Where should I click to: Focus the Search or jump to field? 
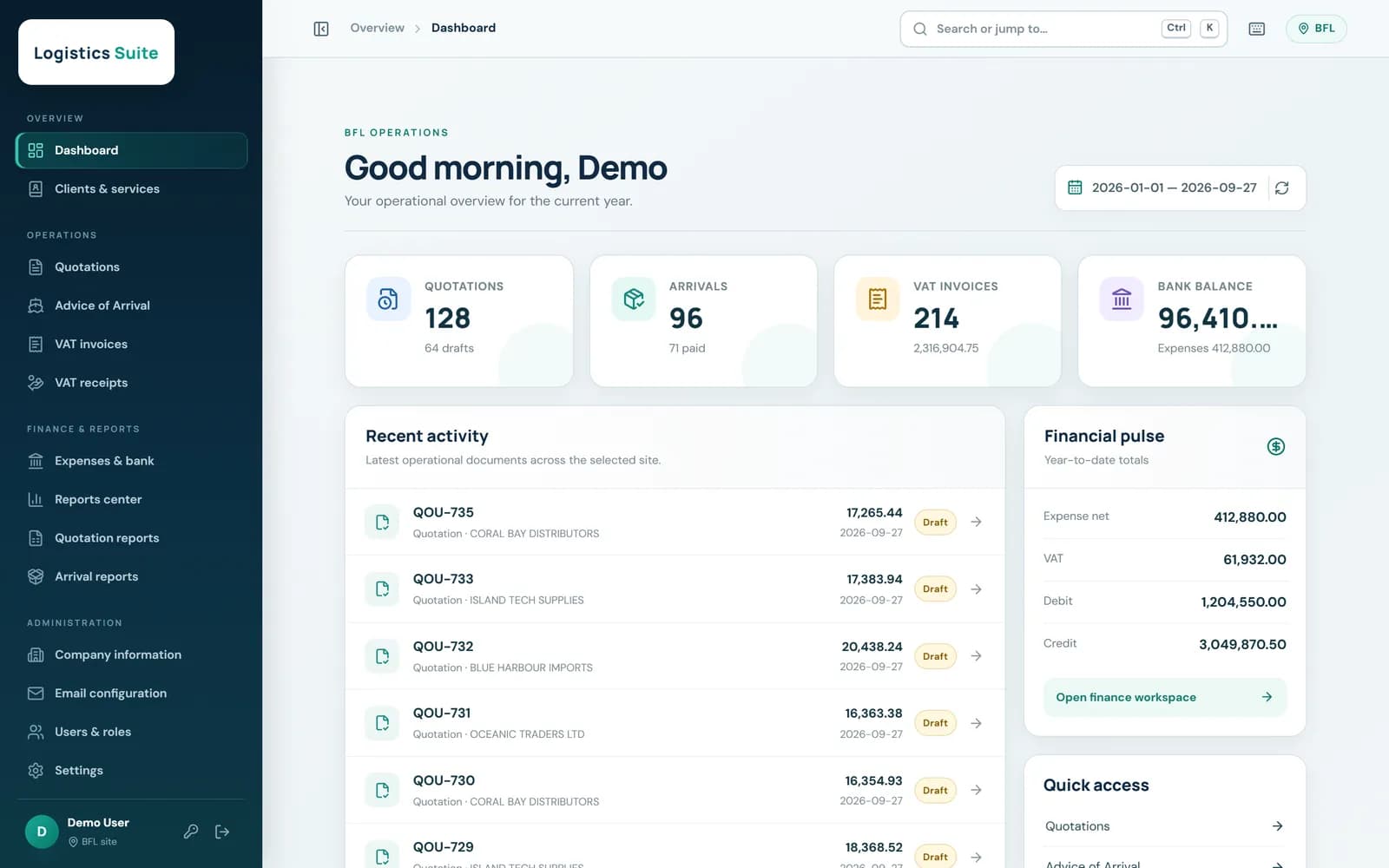1063,29
